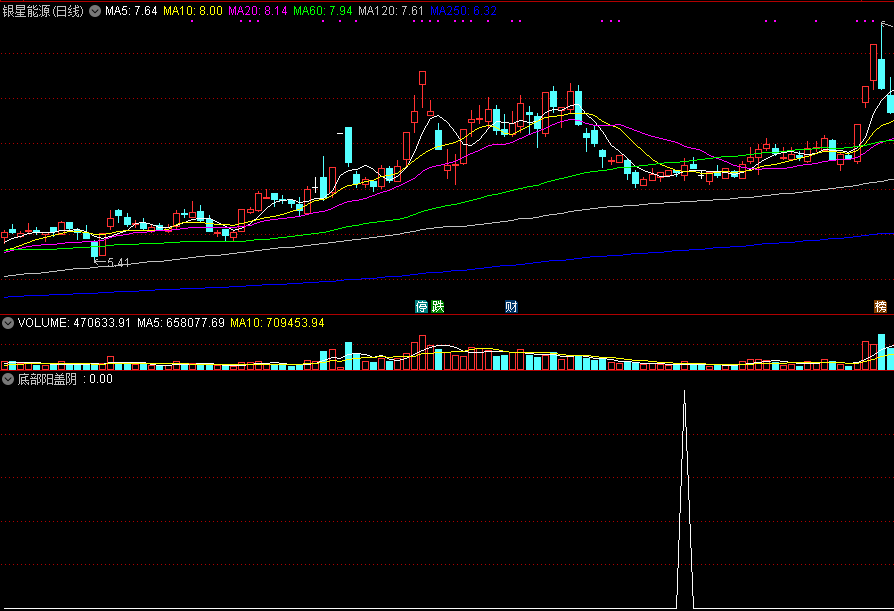Open the 停 event marker
894x611 pixels.
(x=421, y=307)
